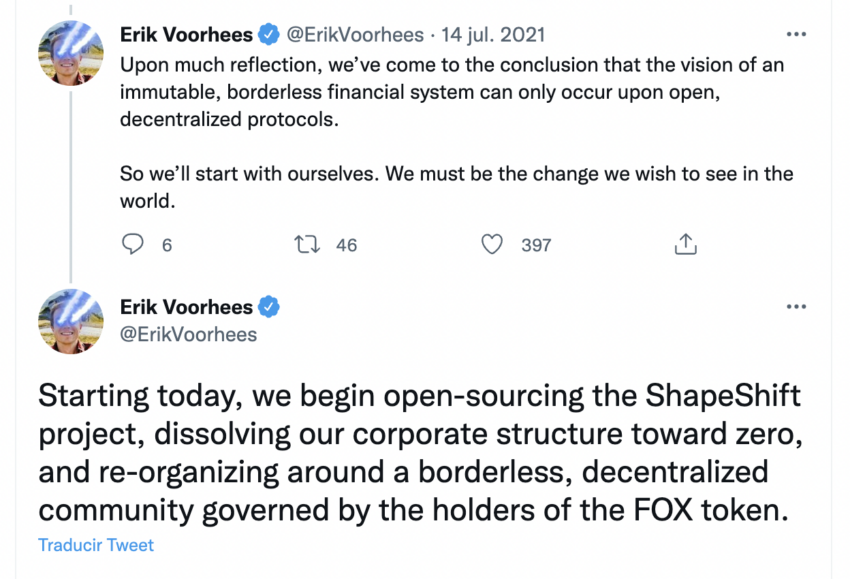This screenshot has height=579, width=850.
Task: Open Erik Voorhees avatar in the lower tweet
Action: pos(71,321)
